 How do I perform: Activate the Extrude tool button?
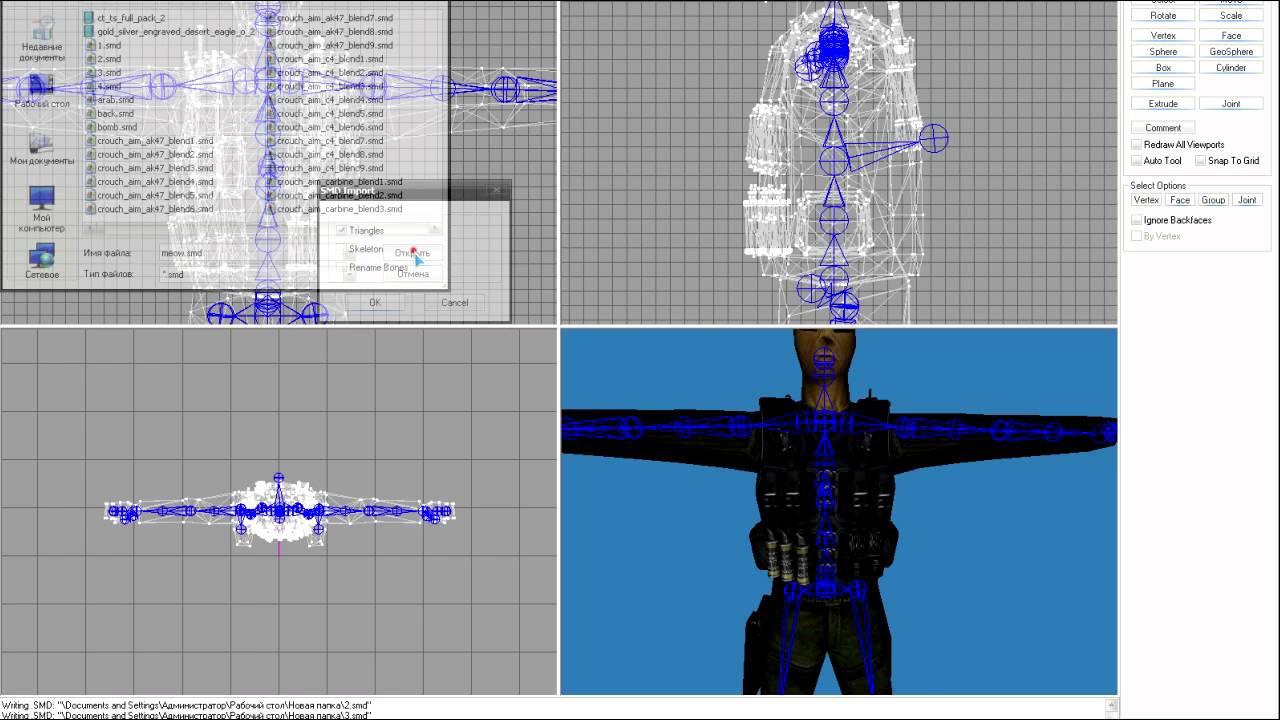click(1163, 104)
